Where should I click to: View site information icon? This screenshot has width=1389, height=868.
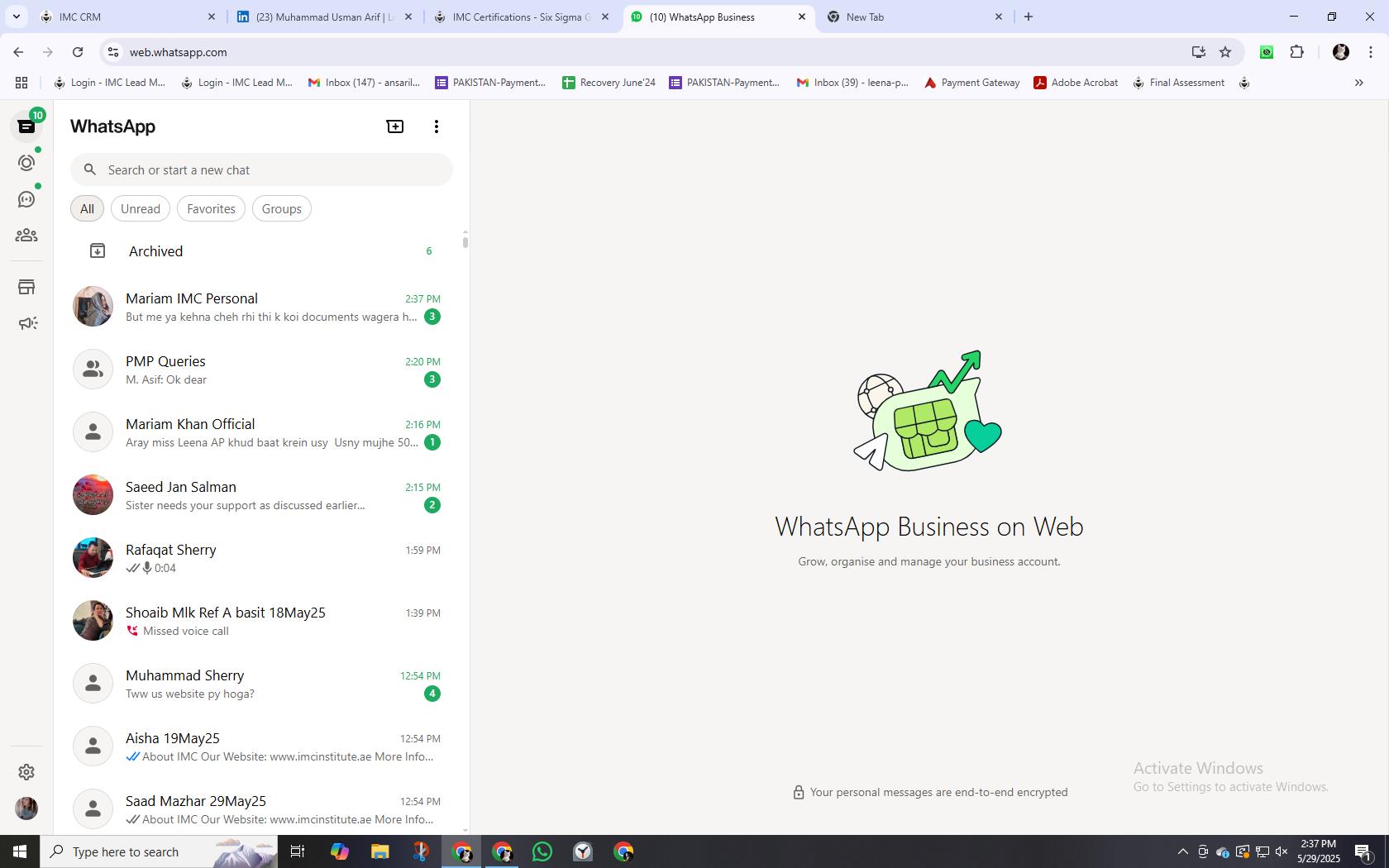pos(113,52)
